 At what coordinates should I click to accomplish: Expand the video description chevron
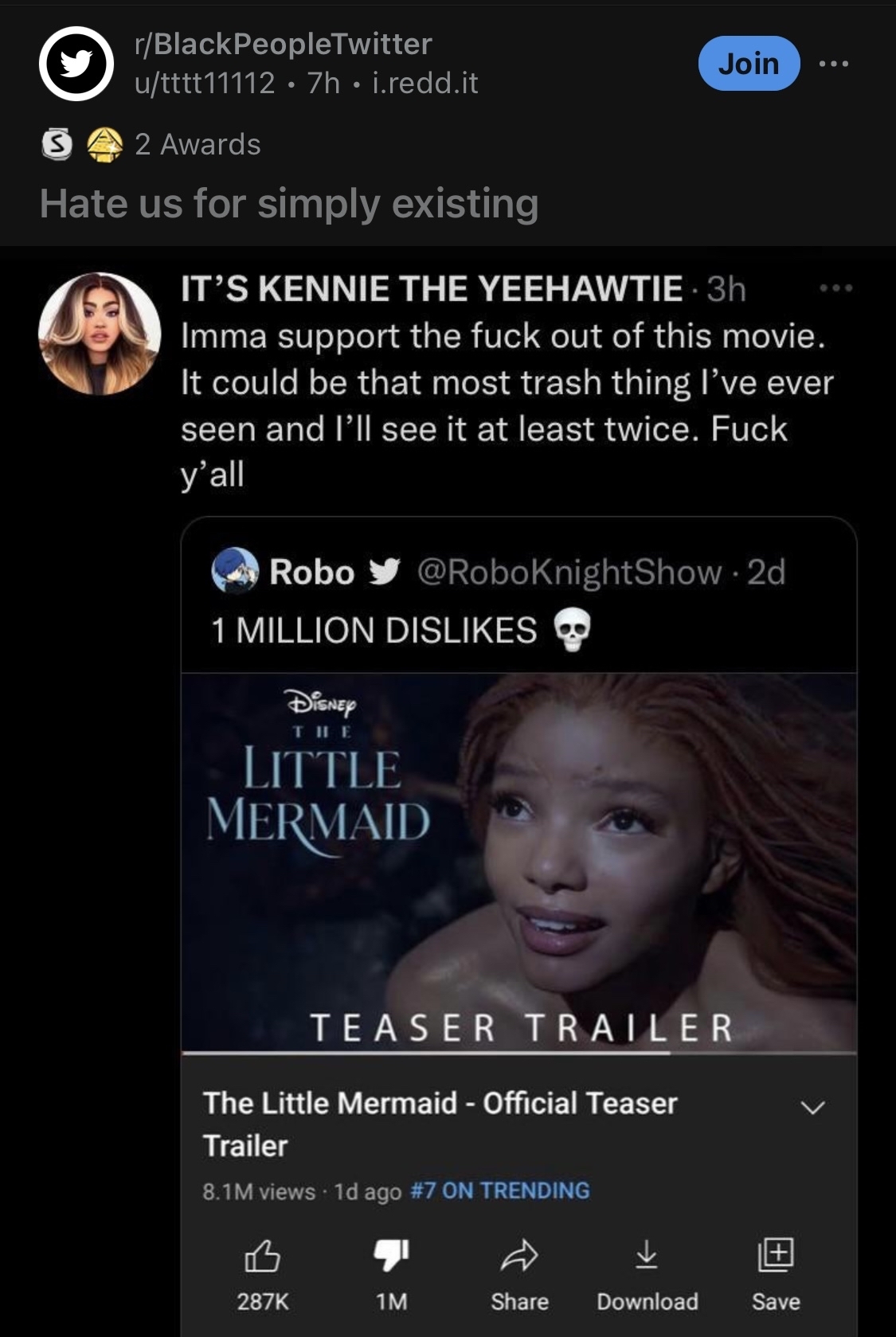[x=812, y=1108]
